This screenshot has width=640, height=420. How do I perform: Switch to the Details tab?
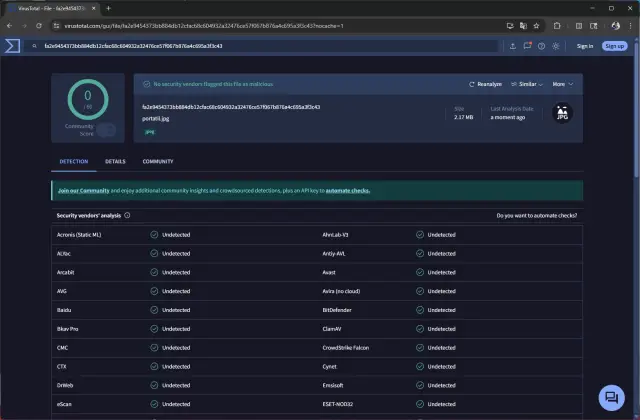[x=115, y=161]
